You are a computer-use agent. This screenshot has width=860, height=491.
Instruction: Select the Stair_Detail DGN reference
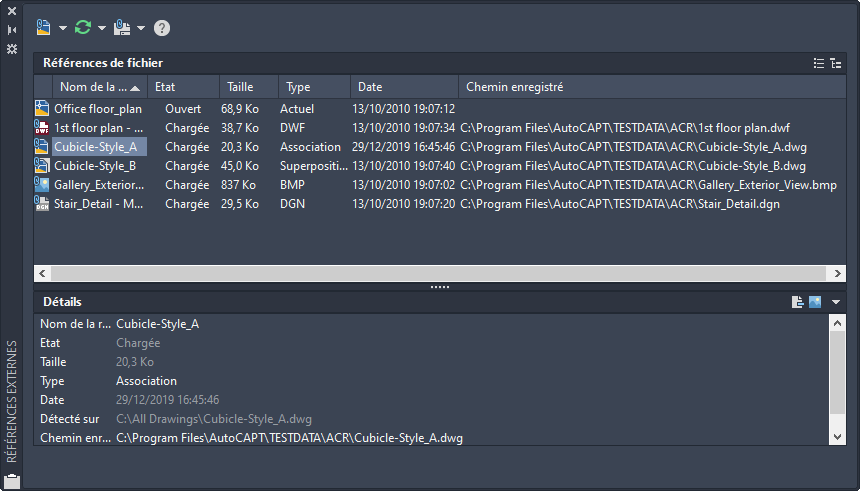pyautogui.click(x=98, y=204)
